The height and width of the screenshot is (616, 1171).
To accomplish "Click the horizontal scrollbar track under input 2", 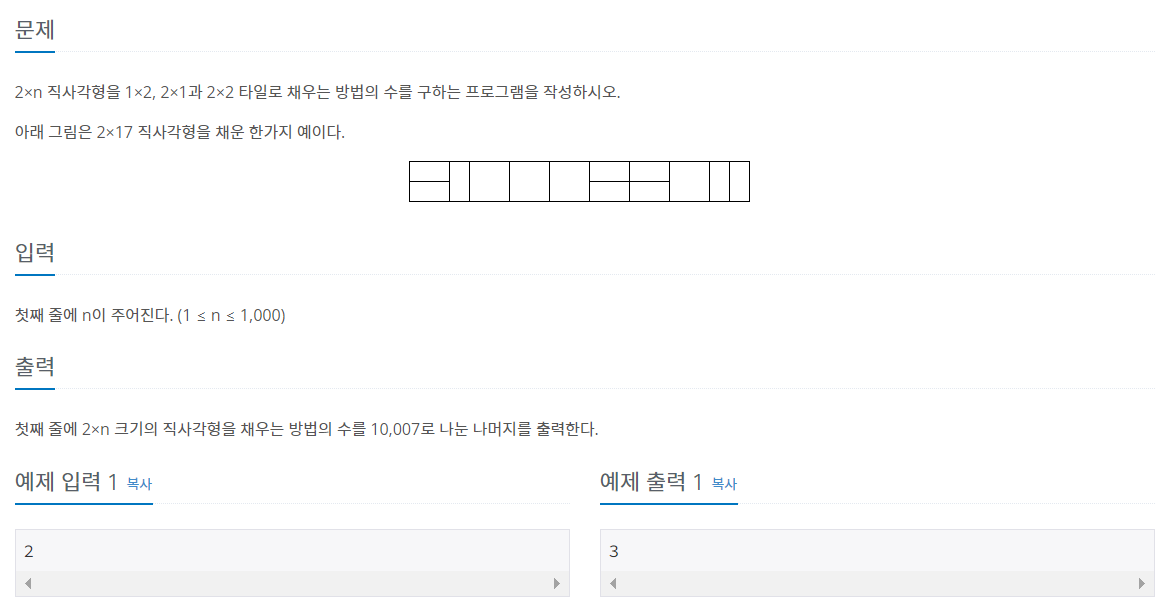I will tap(292, 583).
